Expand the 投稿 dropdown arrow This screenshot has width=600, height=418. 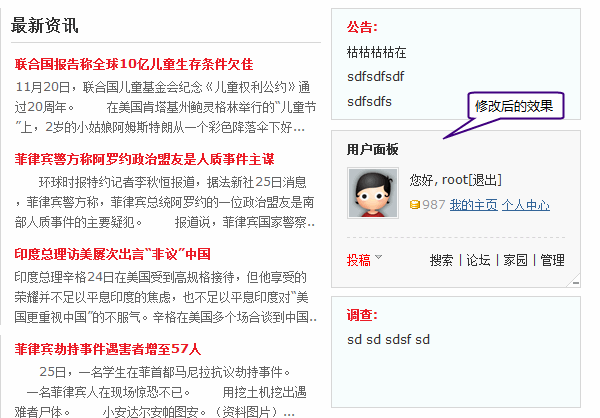coord(378,256)
